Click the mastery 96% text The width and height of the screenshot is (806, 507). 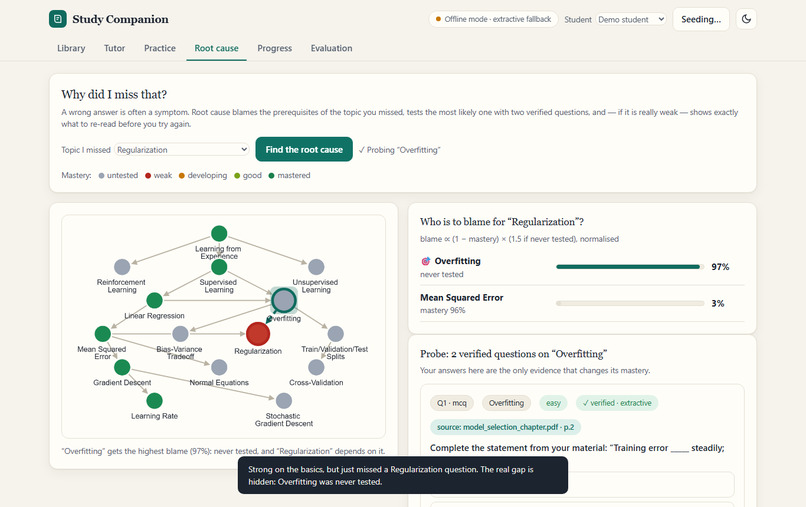(x=443, y=310)
